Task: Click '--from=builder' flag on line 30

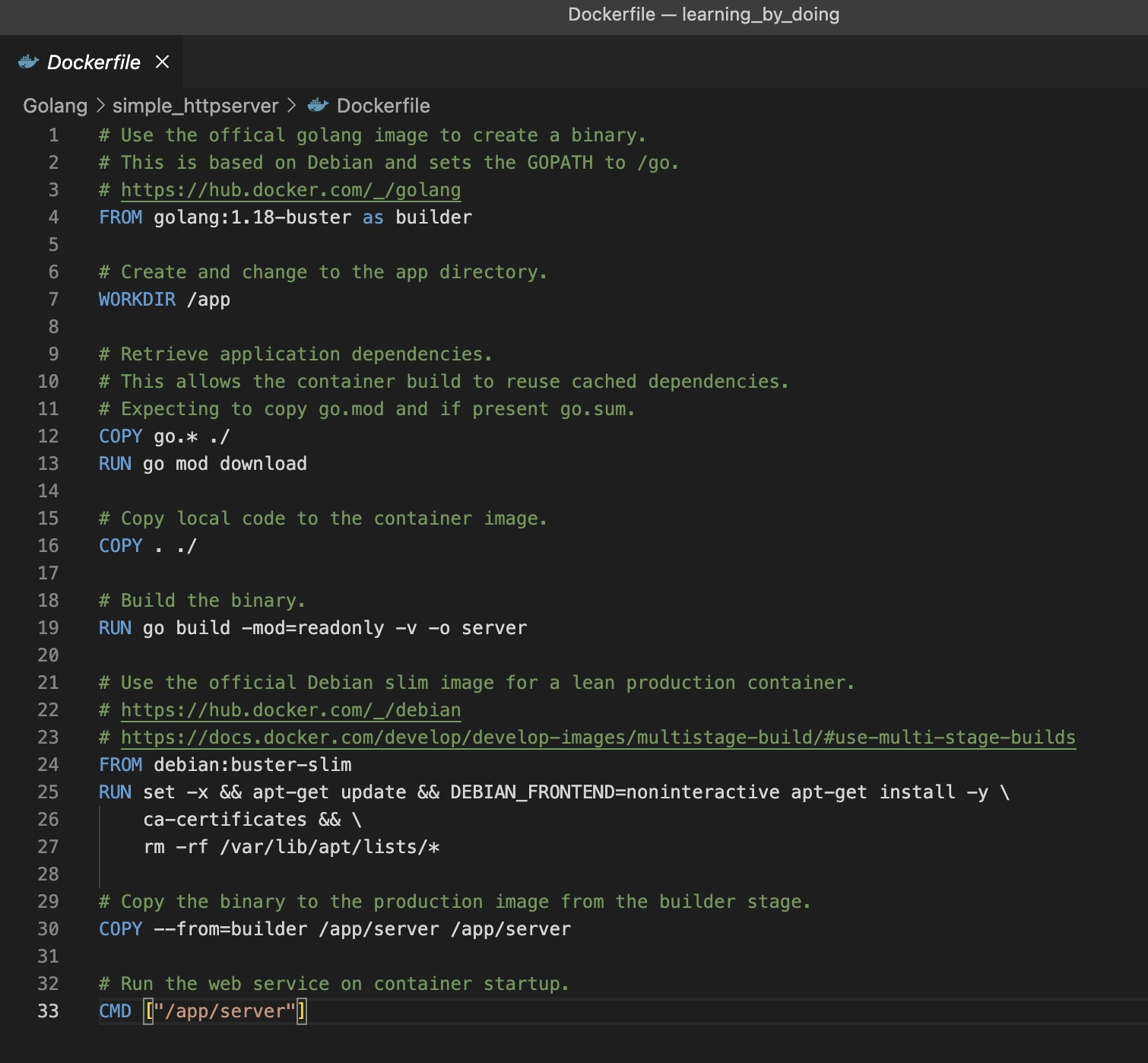Action: pos(230,929)
